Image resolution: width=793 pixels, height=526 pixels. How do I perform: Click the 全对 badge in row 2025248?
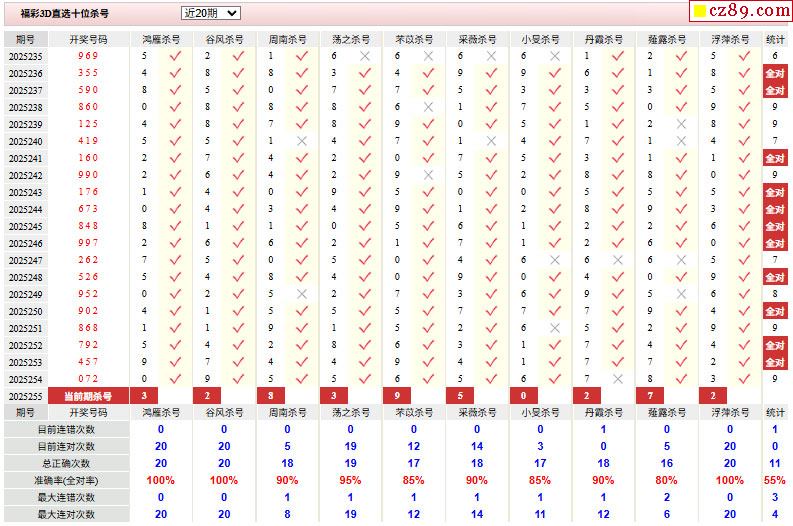[x=775, y=277]
